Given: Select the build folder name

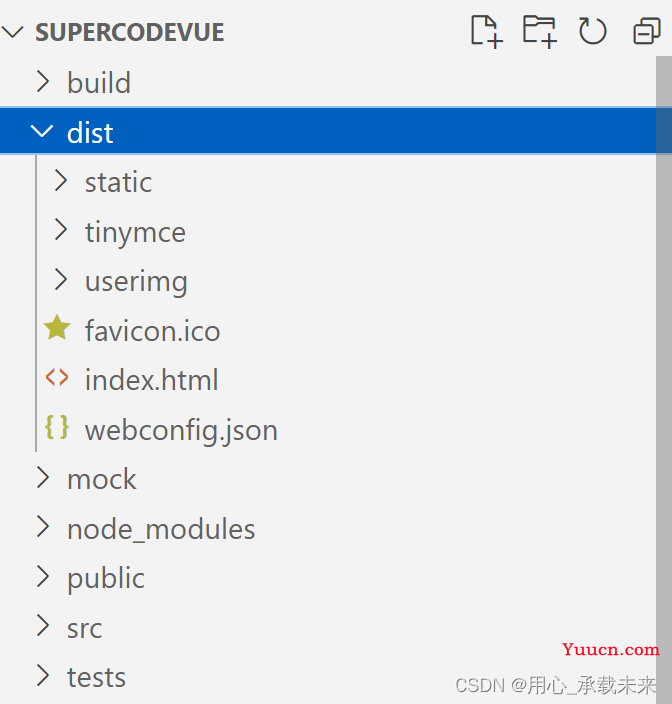Looking at the screenshot, I should (x=99, y=83).
